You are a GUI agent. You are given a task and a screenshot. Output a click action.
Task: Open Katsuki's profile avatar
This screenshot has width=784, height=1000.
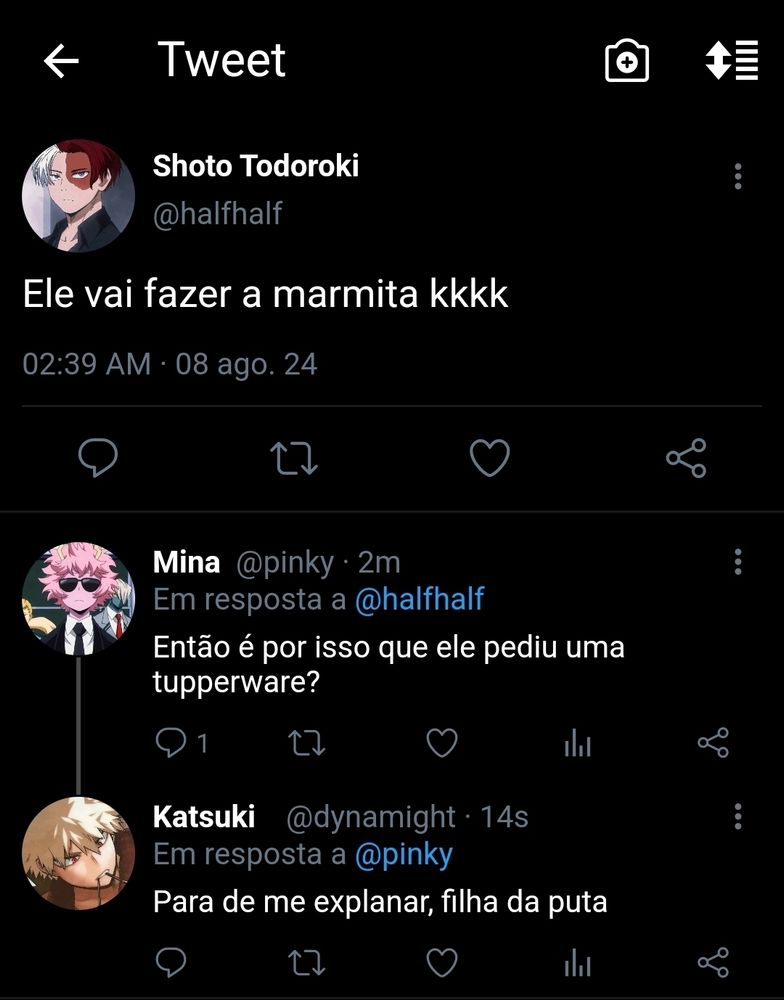click(x=78, y=853)
